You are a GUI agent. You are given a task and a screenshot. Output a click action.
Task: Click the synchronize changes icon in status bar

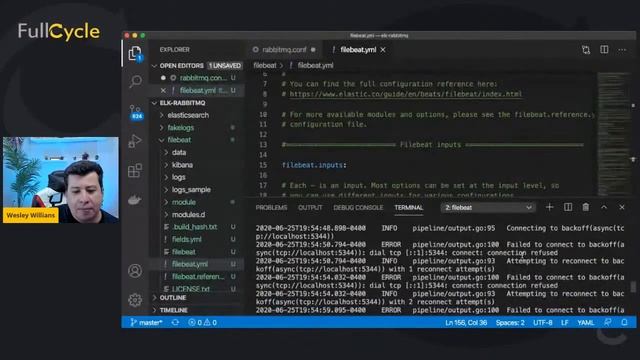(175, 322)
